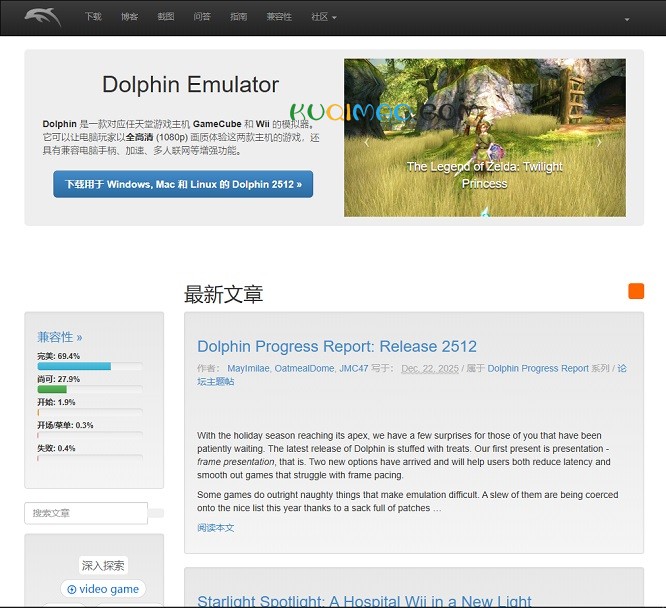Click the 失败: 0.4% label
The height and width of the screenshot is (608, 666).
click(x=56, y=448)
